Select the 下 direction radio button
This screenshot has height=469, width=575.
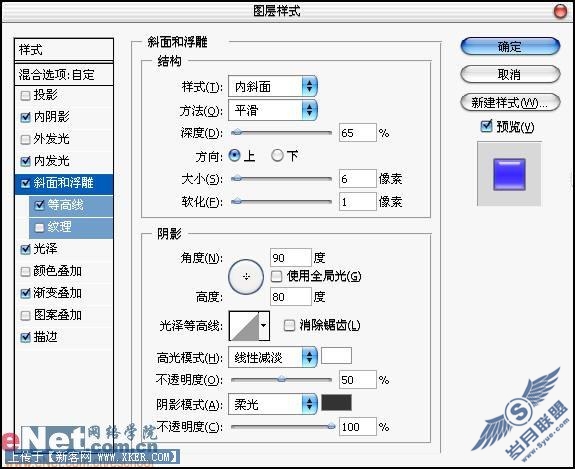277,155
